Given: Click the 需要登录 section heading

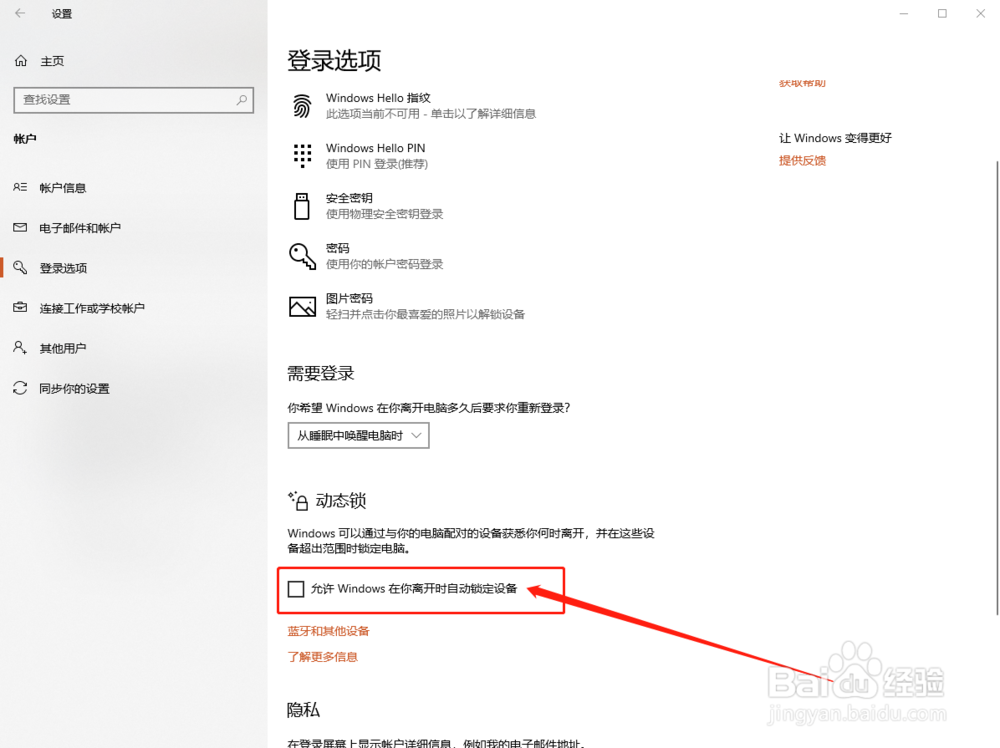Looking at the screenshot, I should pyautogui.click(x=321, y=373).
